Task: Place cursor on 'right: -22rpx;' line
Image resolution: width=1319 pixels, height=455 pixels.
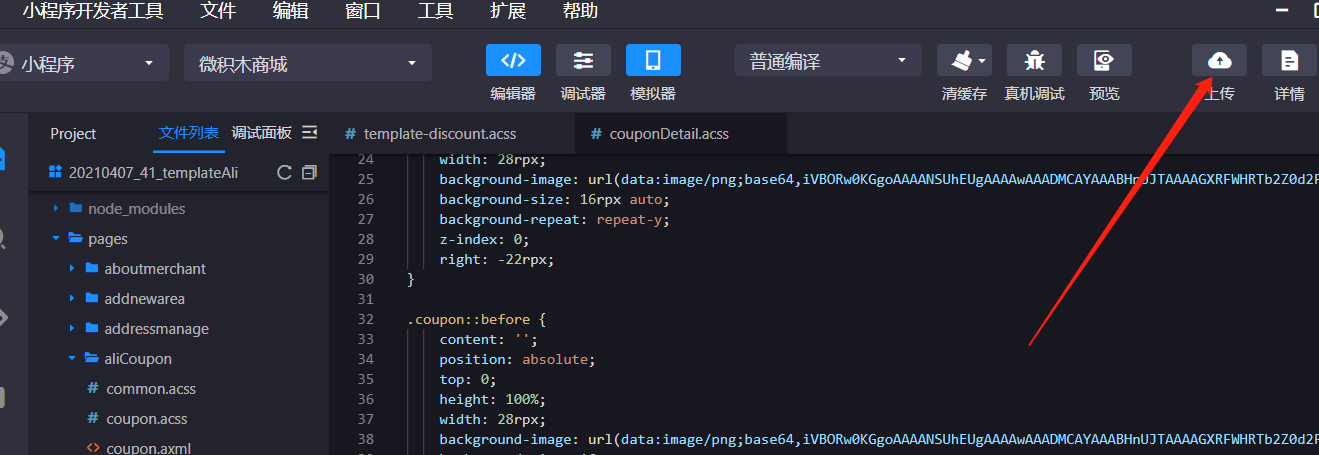Action: pos(496,259)
